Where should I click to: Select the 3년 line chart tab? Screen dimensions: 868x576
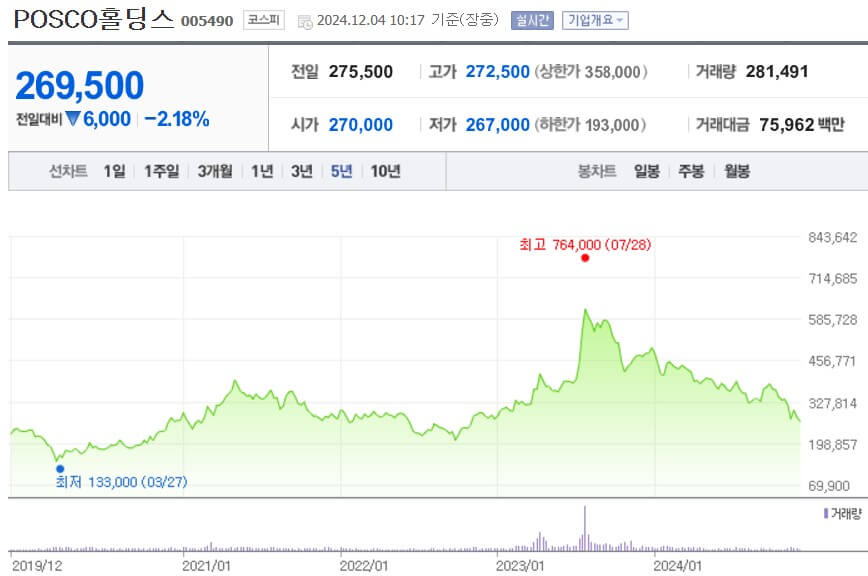point(302,171)
